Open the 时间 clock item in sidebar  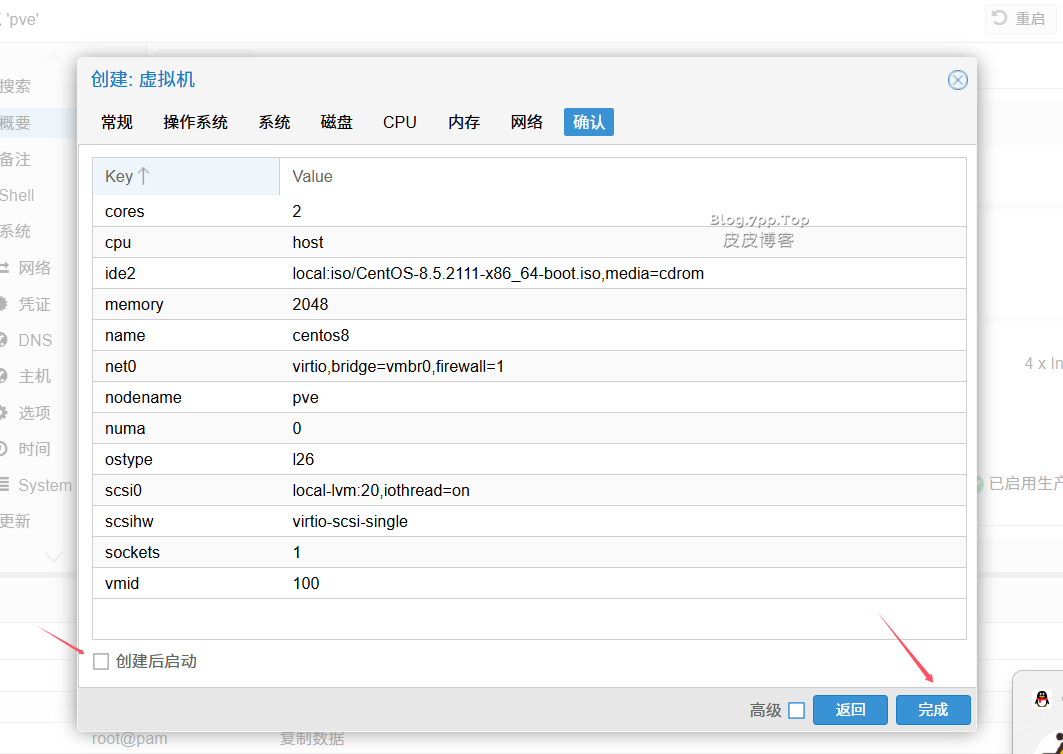(x=34, y=449)
